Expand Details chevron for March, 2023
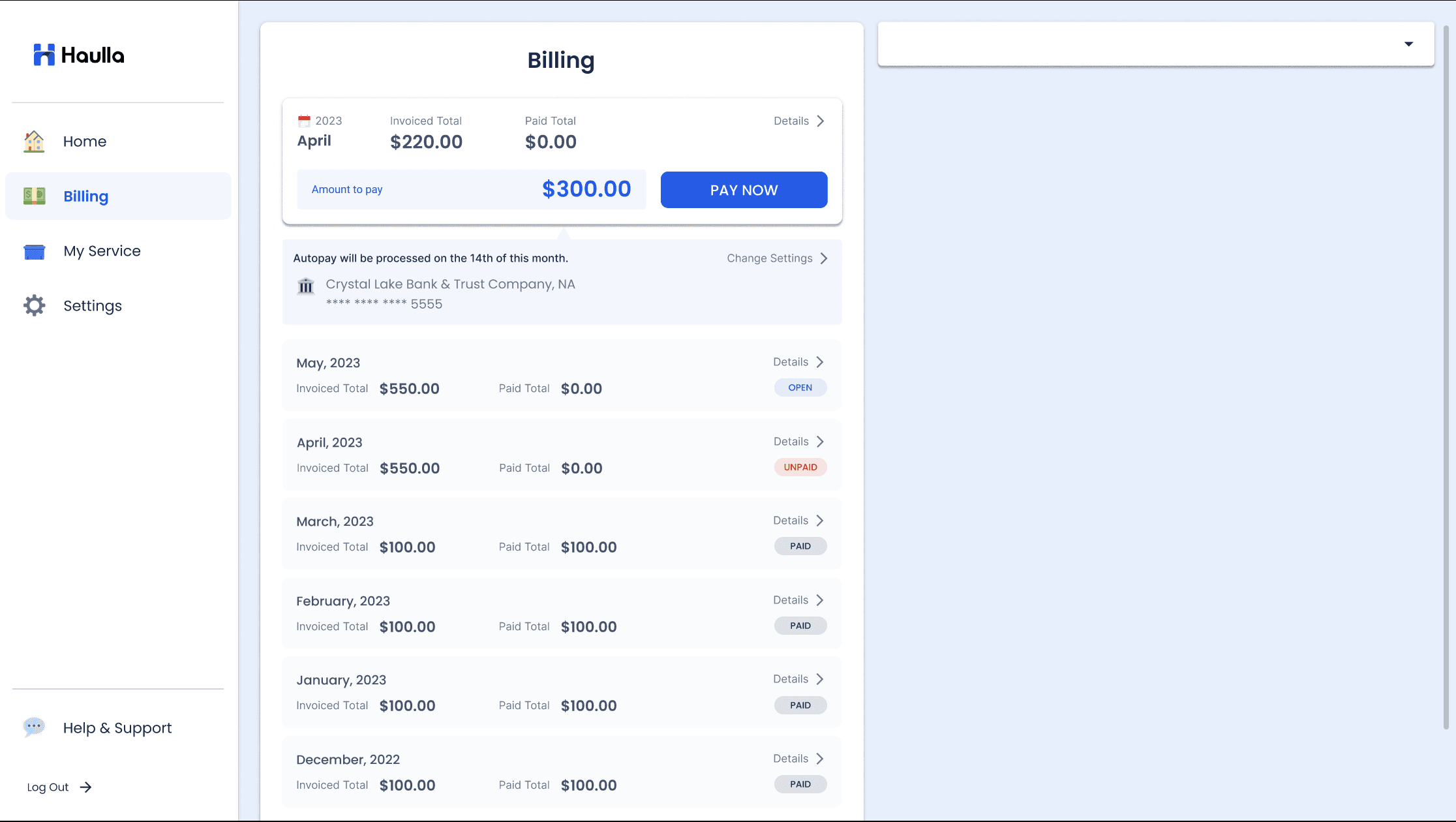The image size is (1456, 822). [820, 521]
